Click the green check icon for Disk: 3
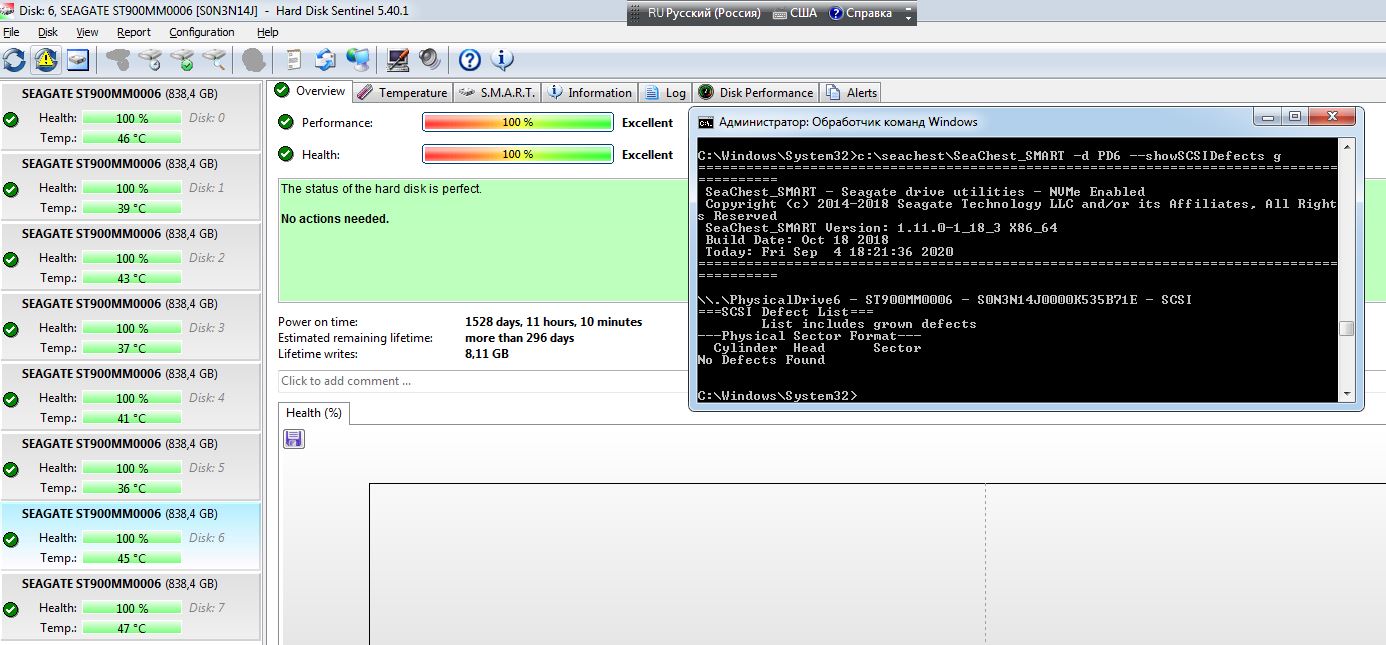The width and height of the screenshot is (1386, 645). 11,329
